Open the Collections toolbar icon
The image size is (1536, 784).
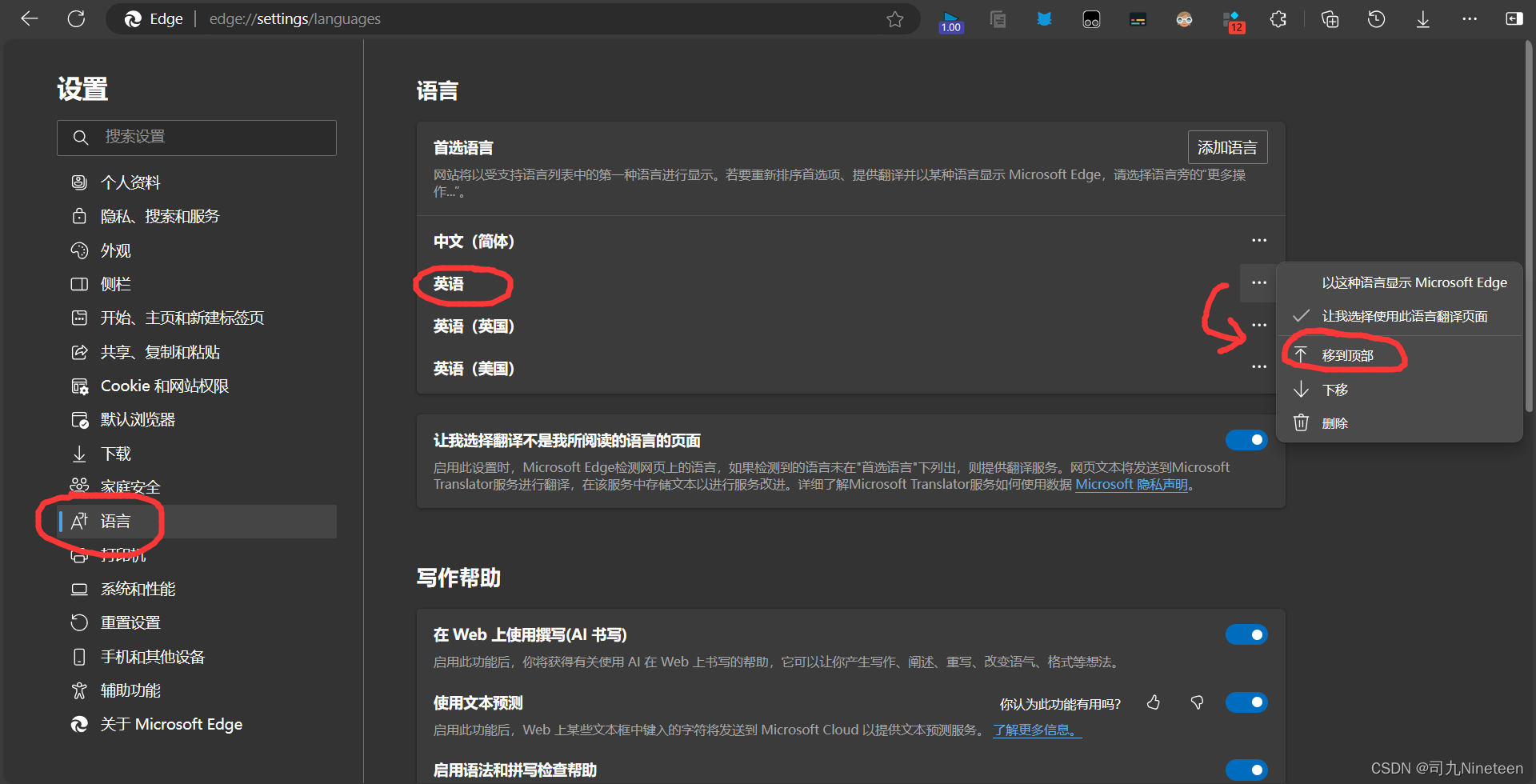1330,19
